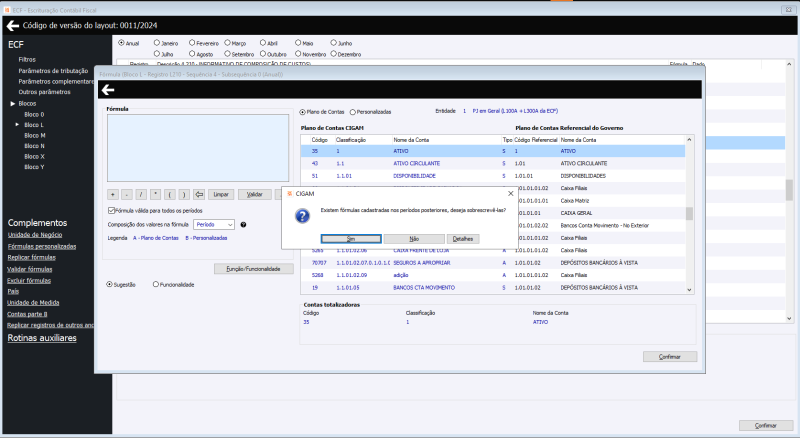Select the Janeiro period radio button

tap(157, 44)
